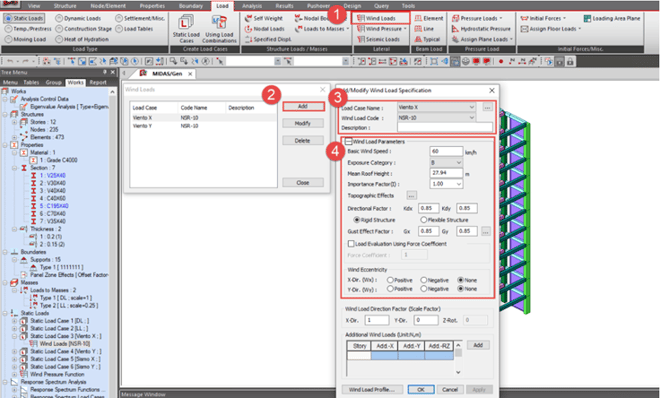Pin the Tree Menu panel

point(105,72)
